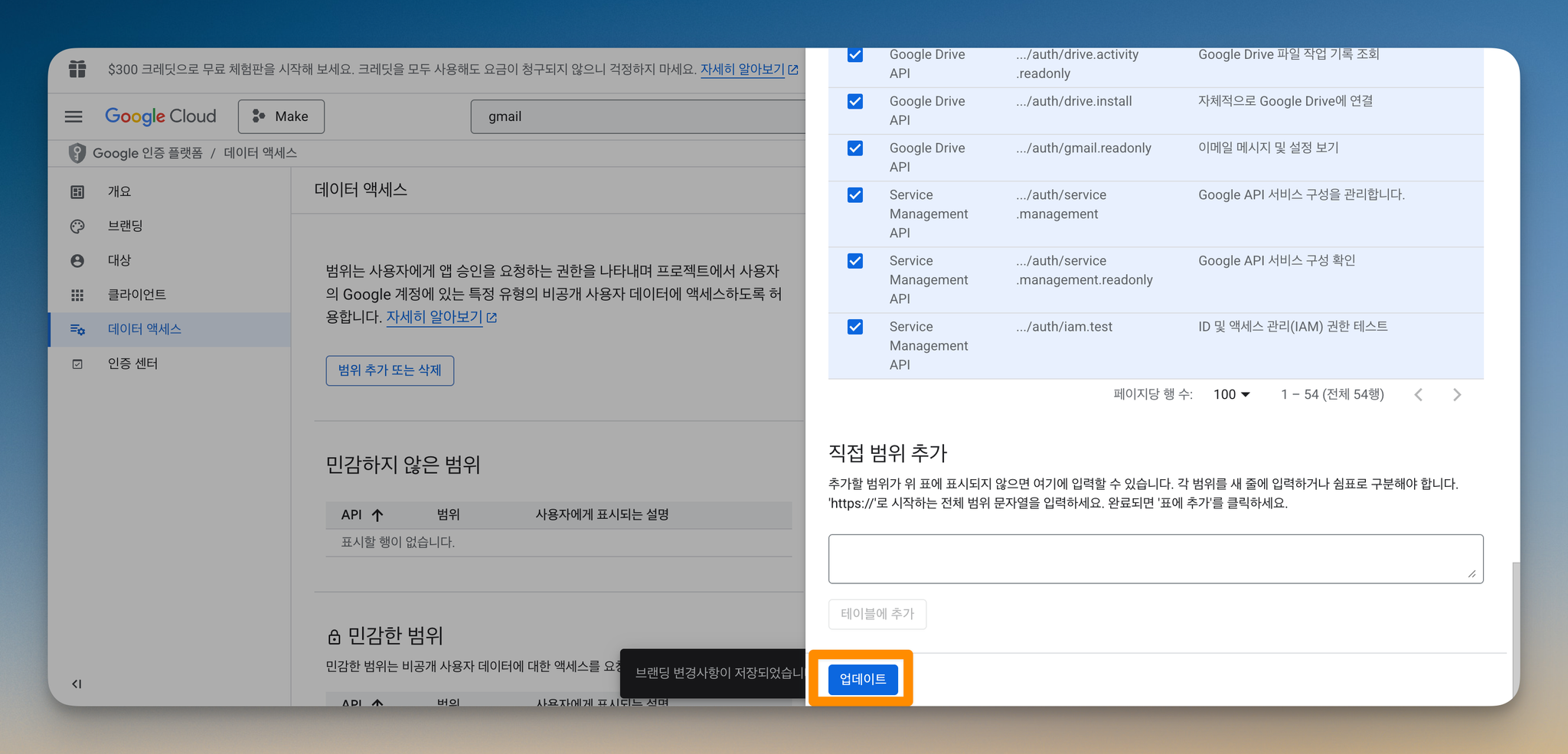Open the rows per page 100 dropdown
The image size is (1568, 754).
click(1231, 394)
